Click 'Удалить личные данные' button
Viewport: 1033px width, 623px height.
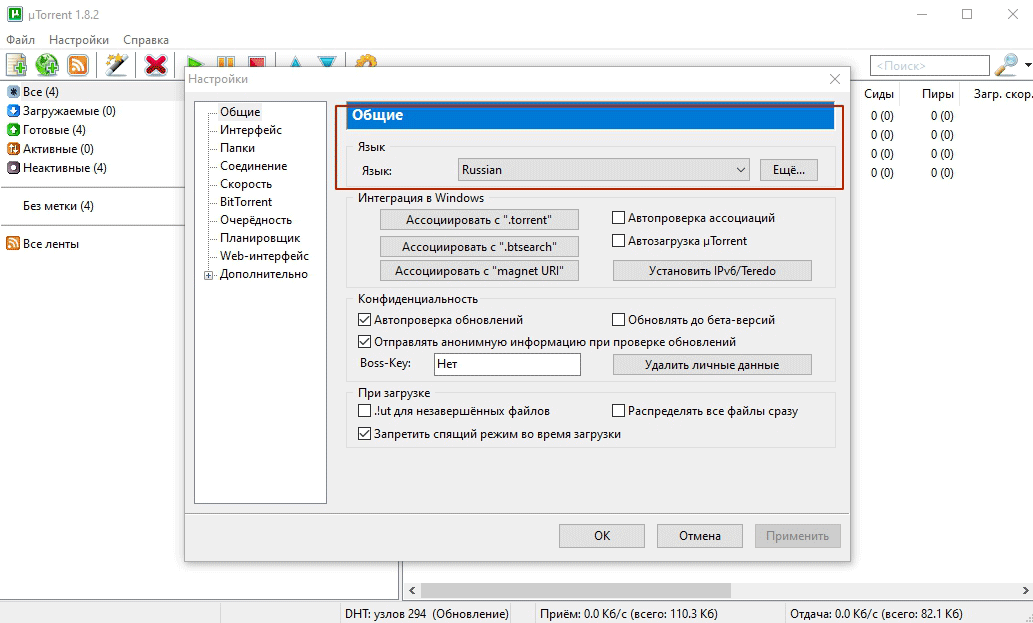point(712,365)
